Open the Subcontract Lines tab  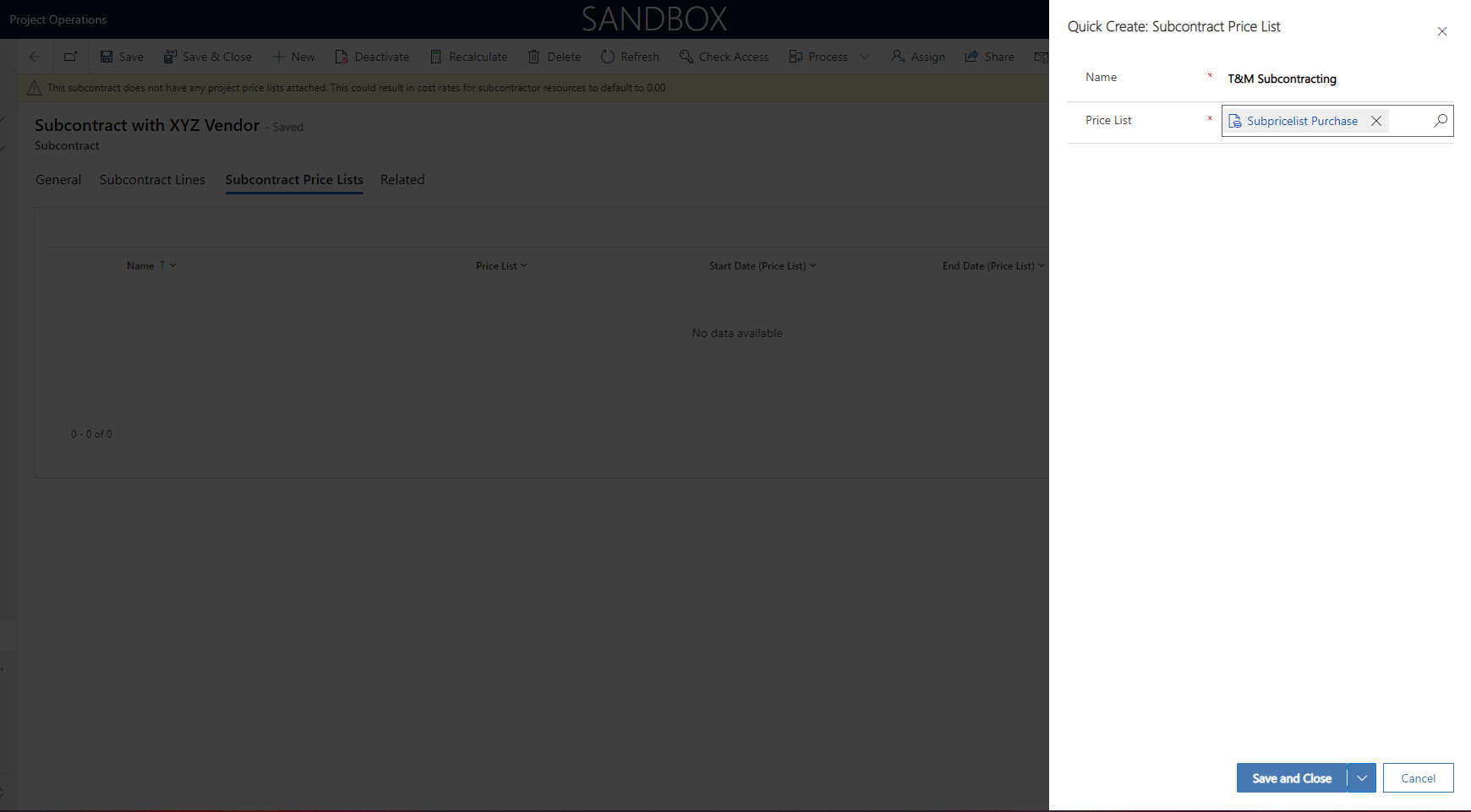point(152,180)
